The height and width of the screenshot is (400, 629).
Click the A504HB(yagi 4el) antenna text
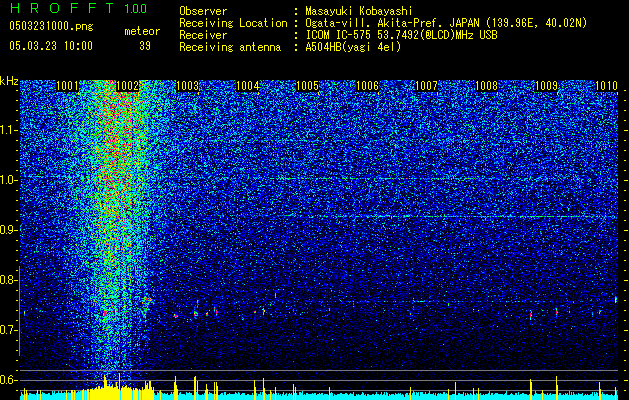tap(353, 47)
